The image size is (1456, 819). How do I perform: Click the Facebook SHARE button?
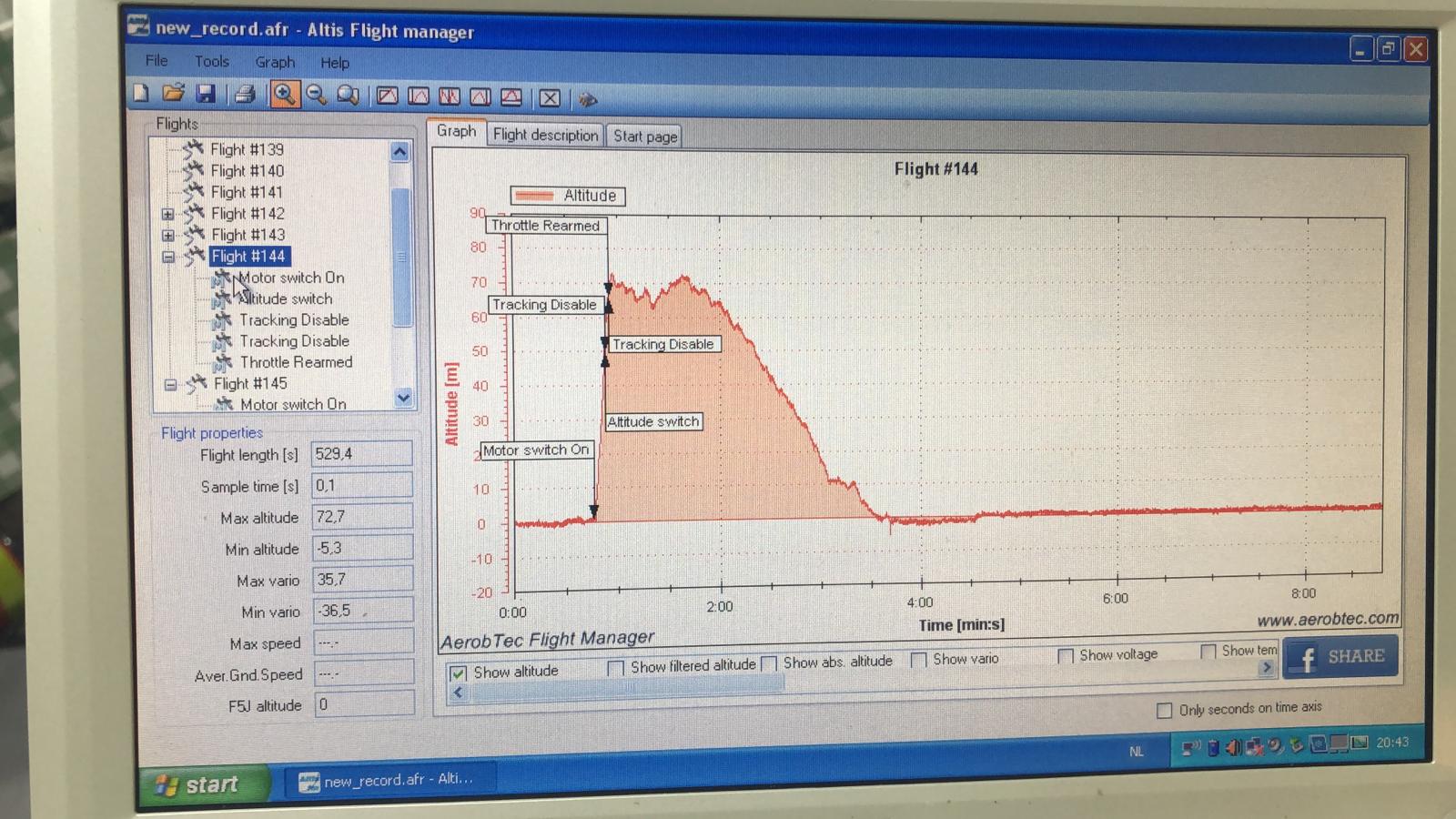pyautogui.click(x=1340, y=657)
